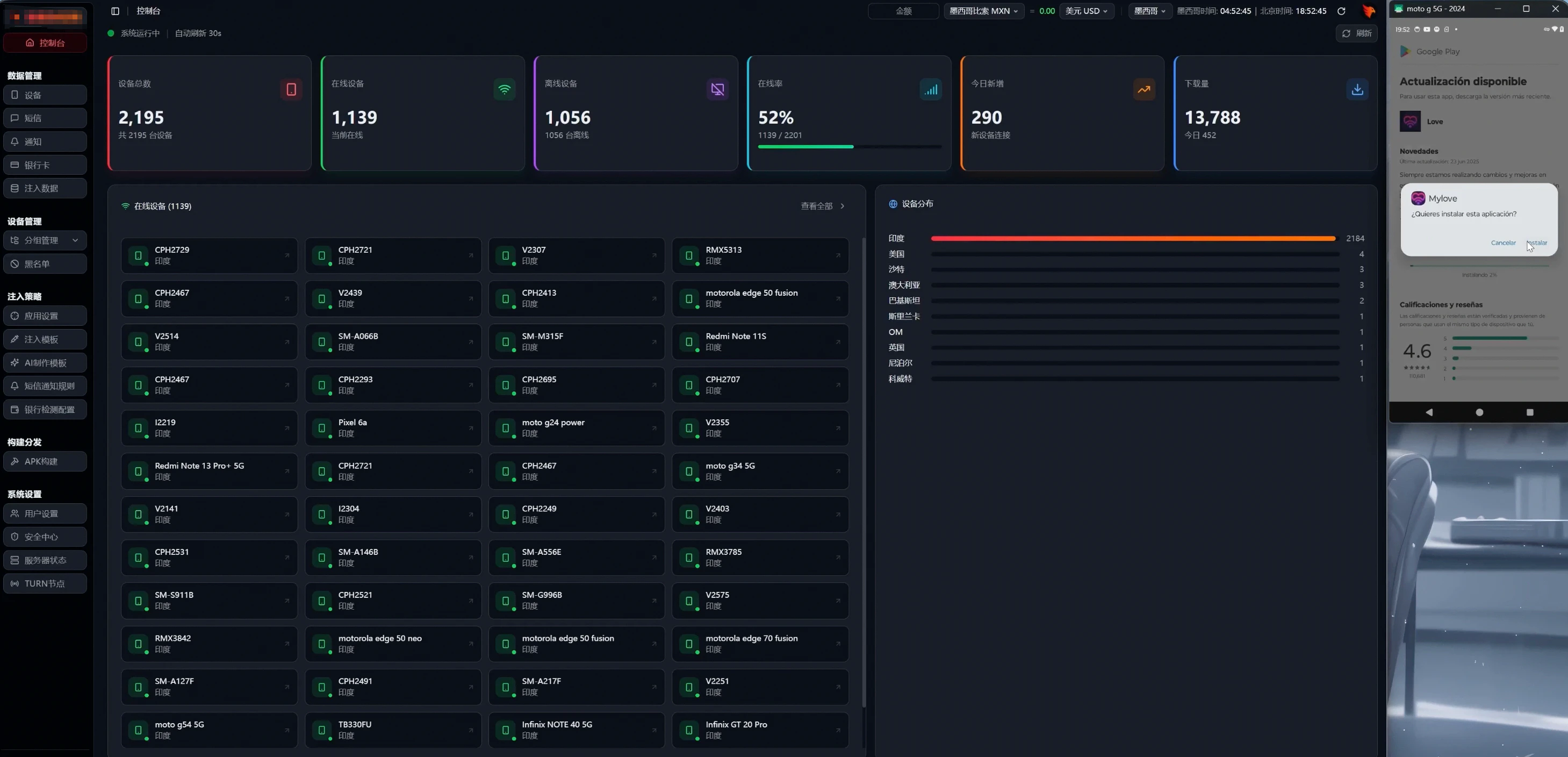Select AI制作模板 in the sidebar

pyautogui.click(x=45, y=363)
